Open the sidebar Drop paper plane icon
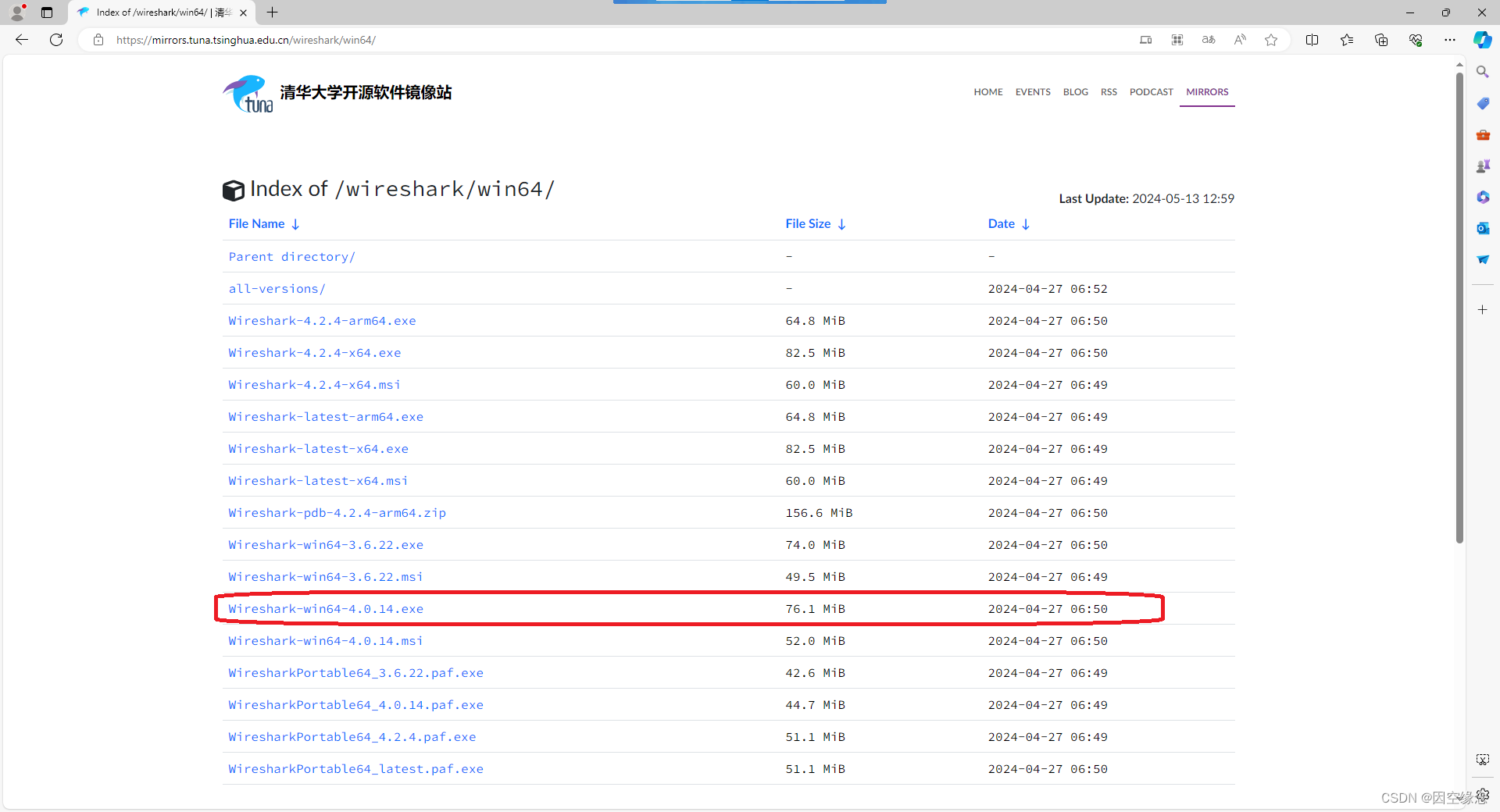1500x812 pixels. (x=1483, y=259)
